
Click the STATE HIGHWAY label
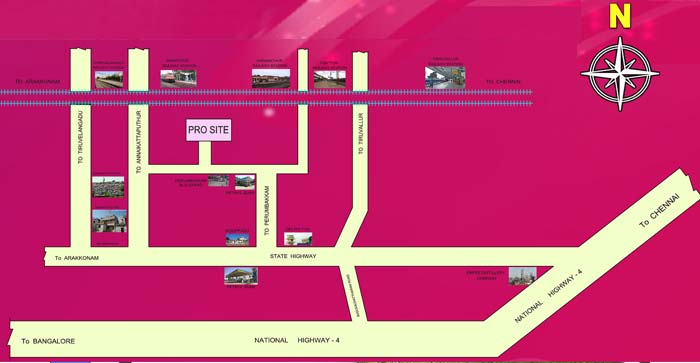tap(293, 256)
